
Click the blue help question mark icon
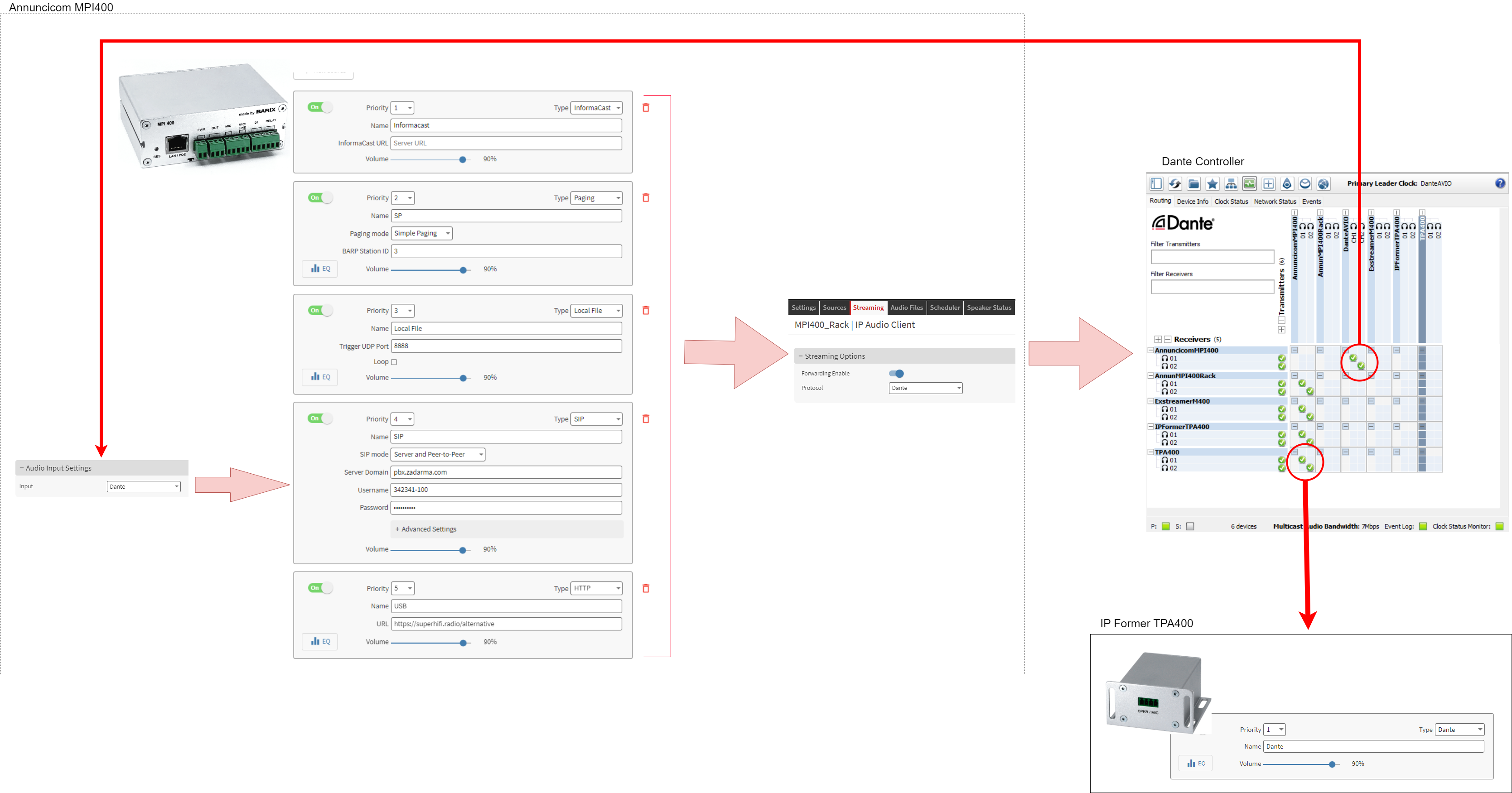tap(1500, 183)
